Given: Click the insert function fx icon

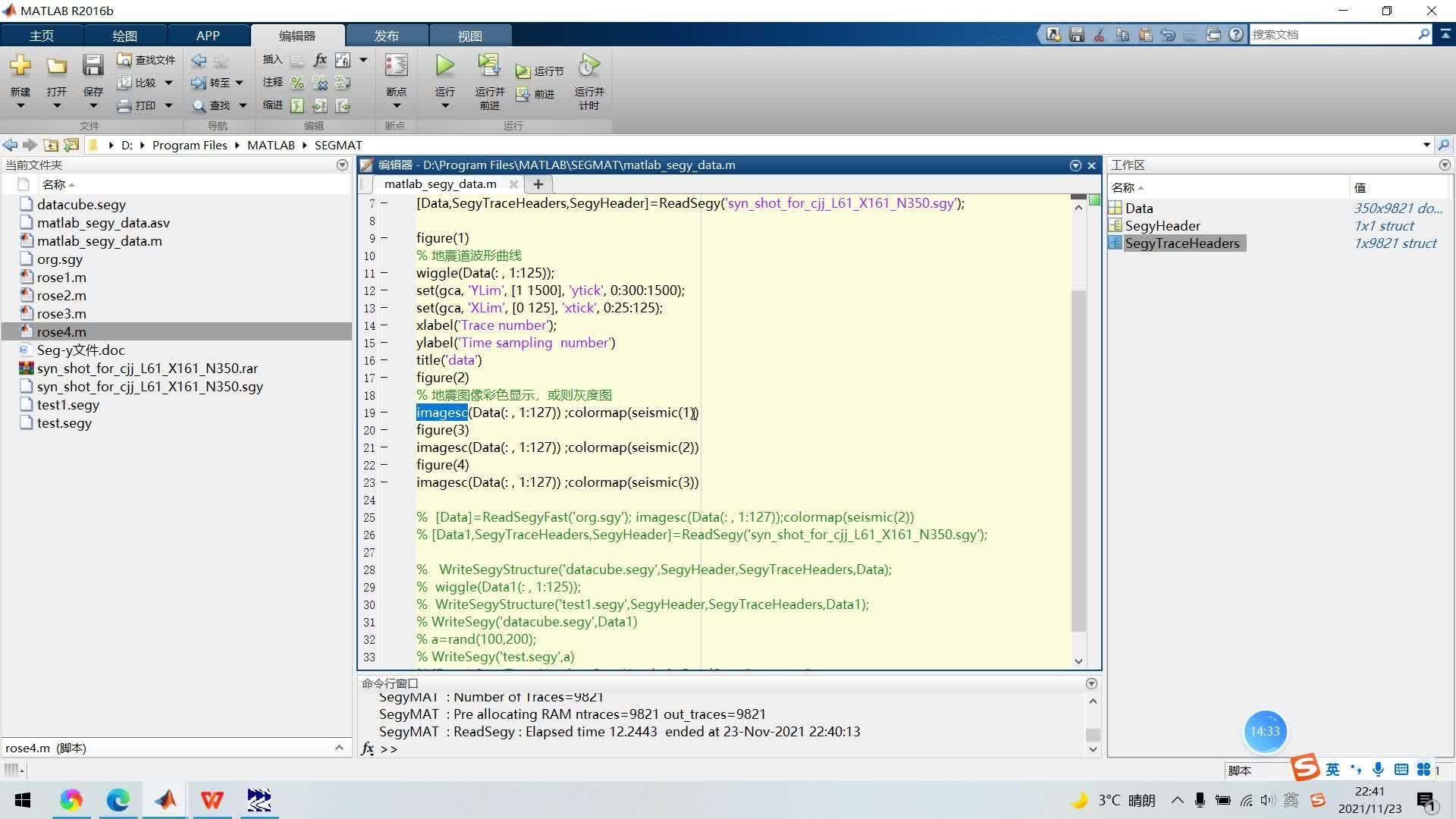Looking at the screenshot, I should click(320, 60).
